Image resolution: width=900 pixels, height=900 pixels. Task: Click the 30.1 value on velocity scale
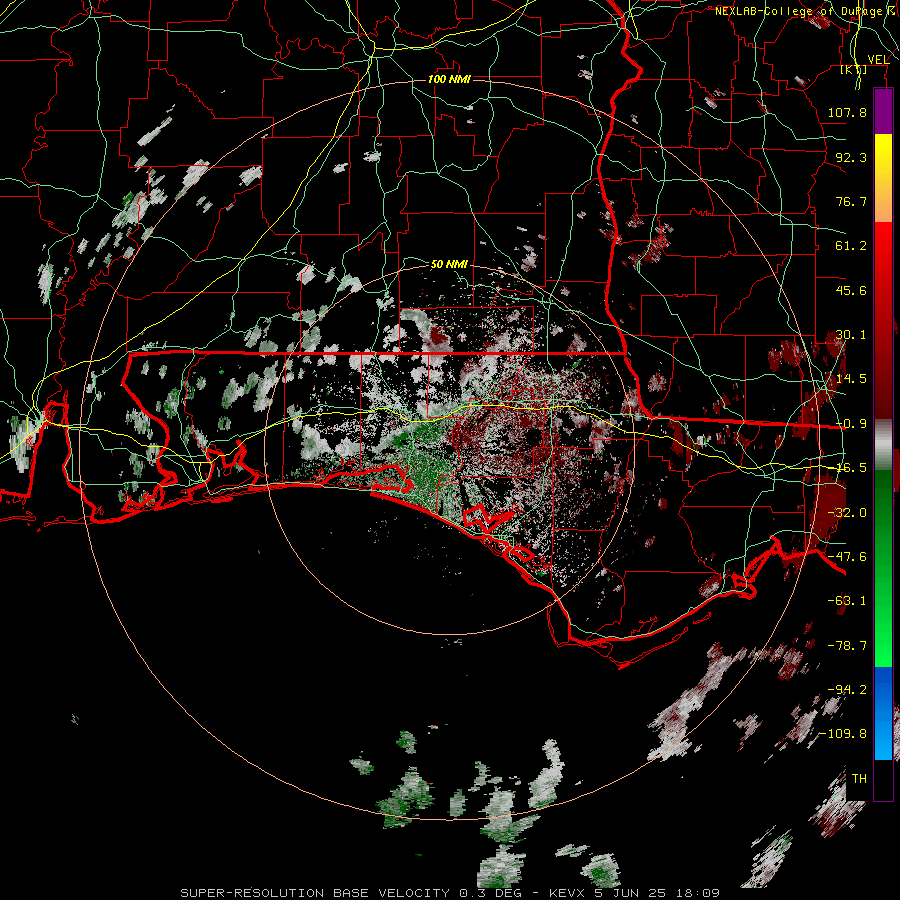(851, 335)
